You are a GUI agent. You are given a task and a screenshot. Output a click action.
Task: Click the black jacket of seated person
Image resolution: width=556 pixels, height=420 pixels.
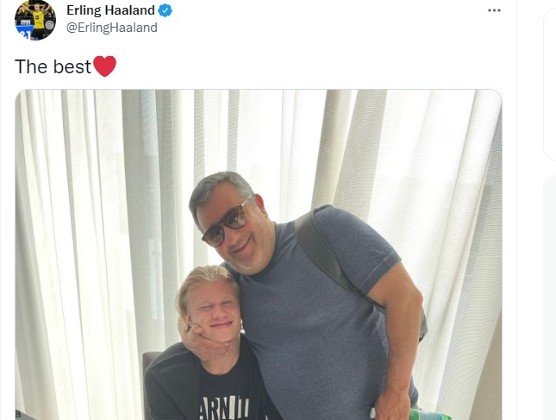(172, 383)
